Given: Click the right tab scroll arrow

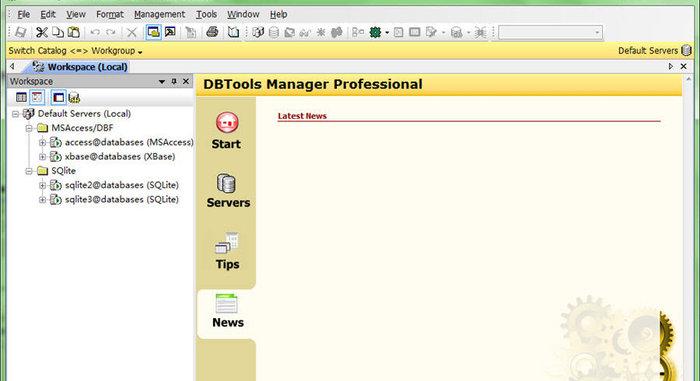Looking at the screenshot, I should [x=671, y=66].
